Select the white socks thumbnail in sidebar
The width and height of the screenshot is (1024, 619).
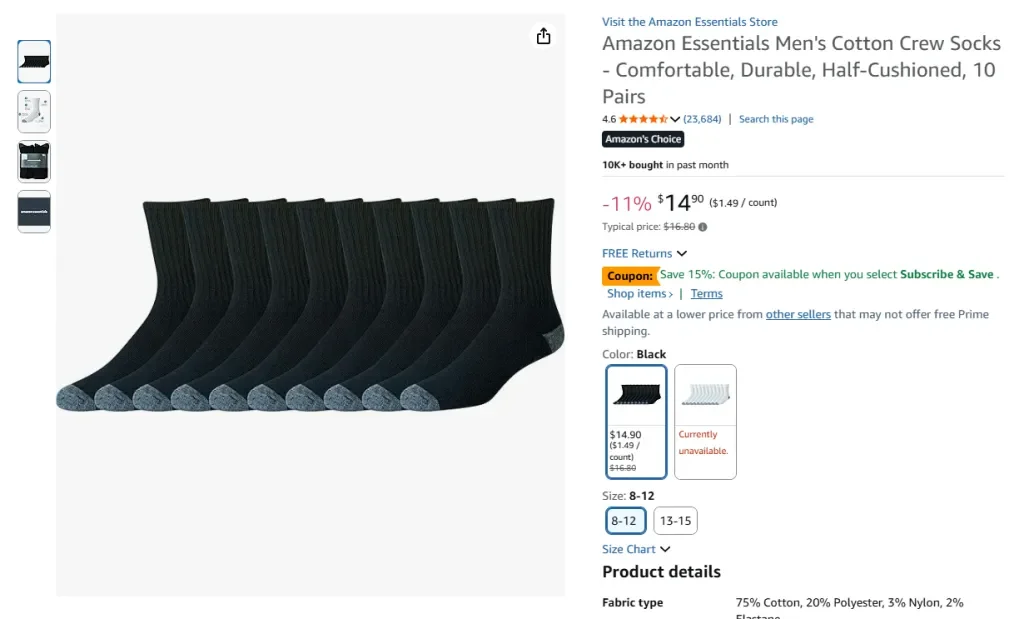33,111
